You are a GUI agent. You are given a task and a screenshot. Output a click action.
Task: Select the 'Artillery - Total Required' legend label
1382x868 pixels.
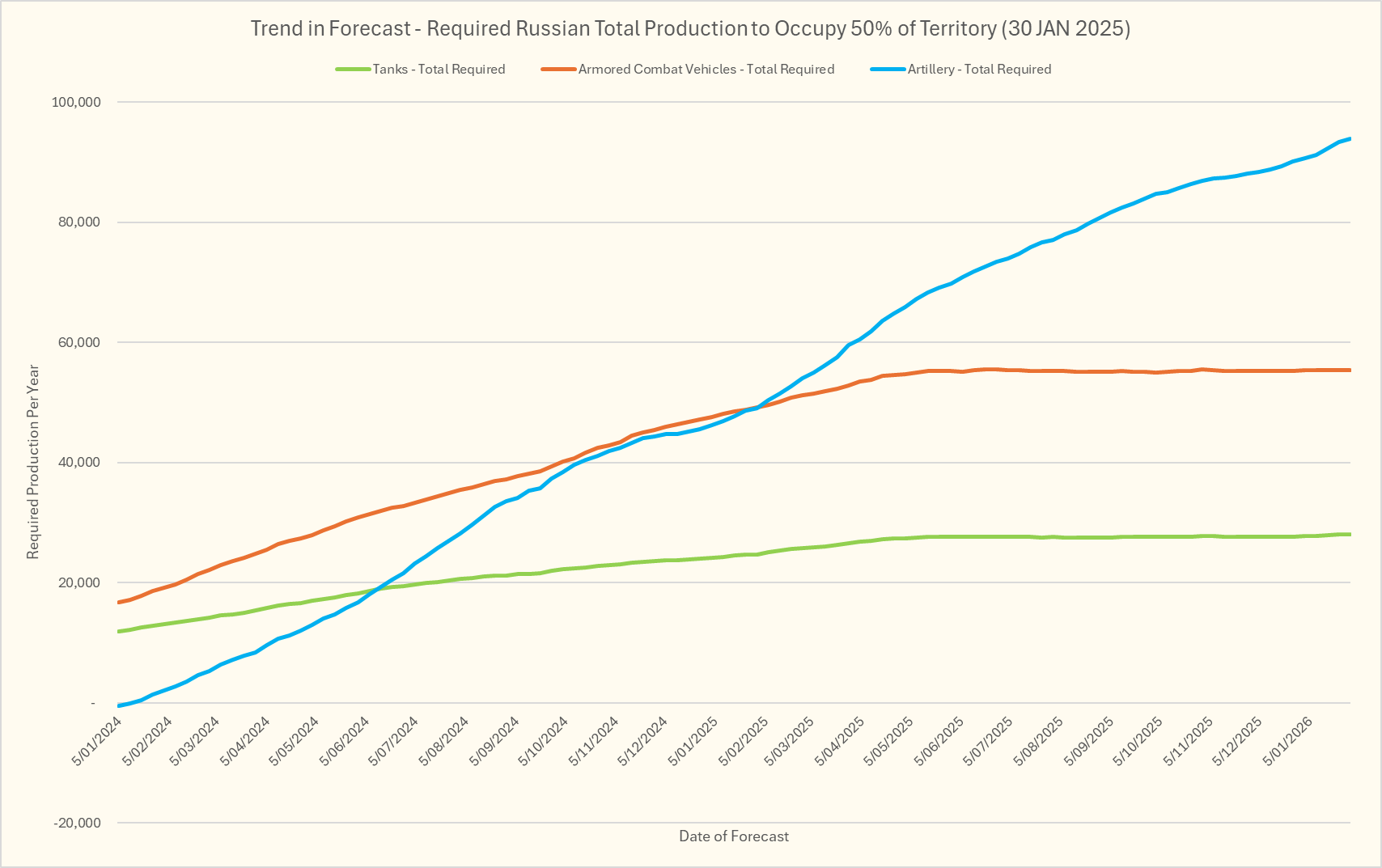979,70
